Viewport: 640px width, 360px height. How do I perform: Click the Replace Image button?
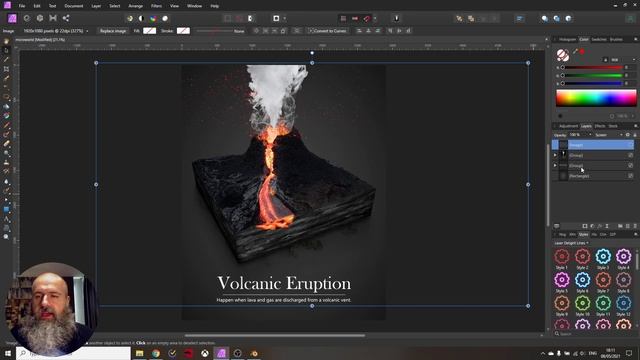coord(113,31)
